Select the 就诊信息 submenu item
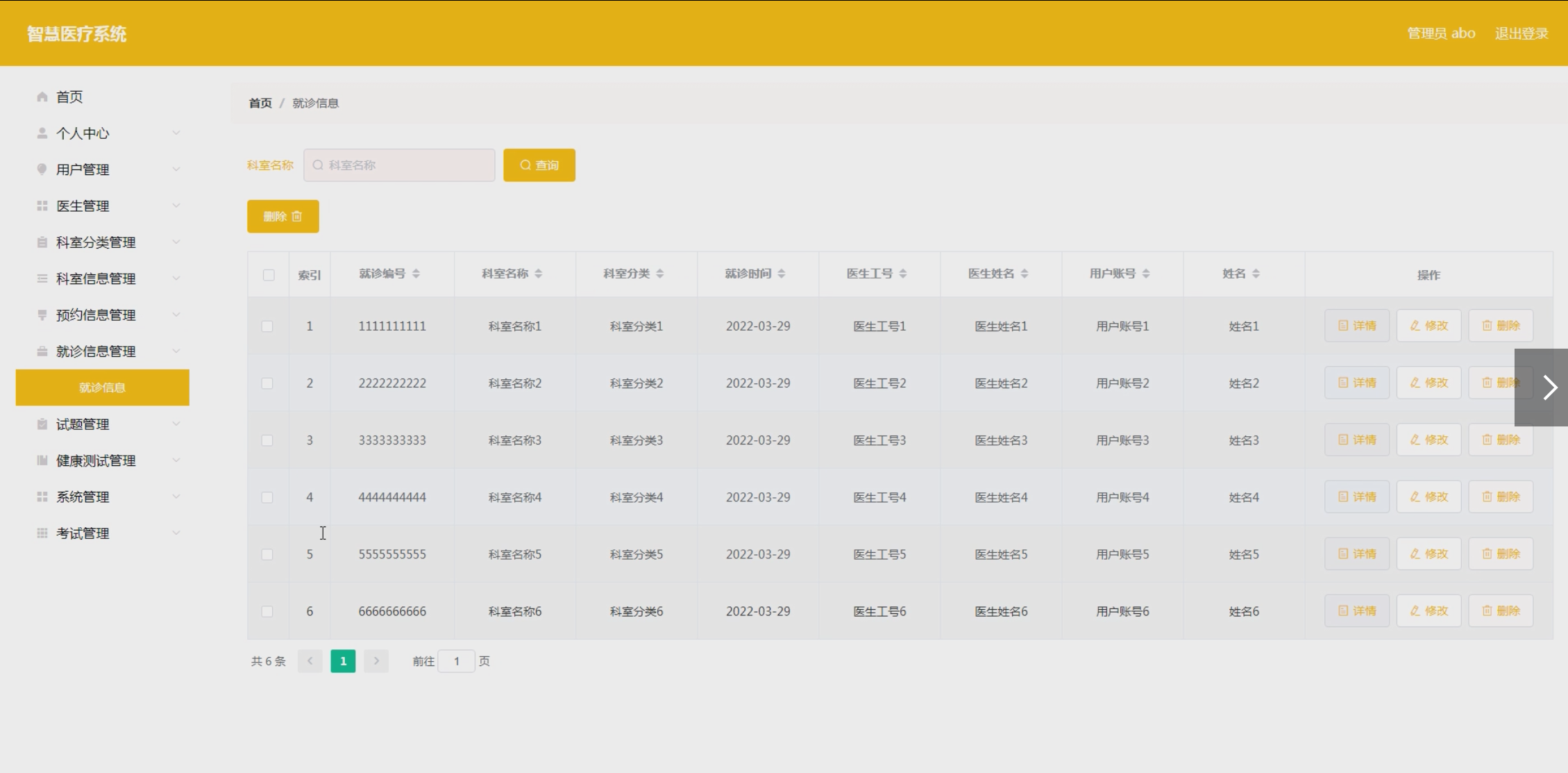This screenshot has height=773, width=1568. [x=102, y=388]
